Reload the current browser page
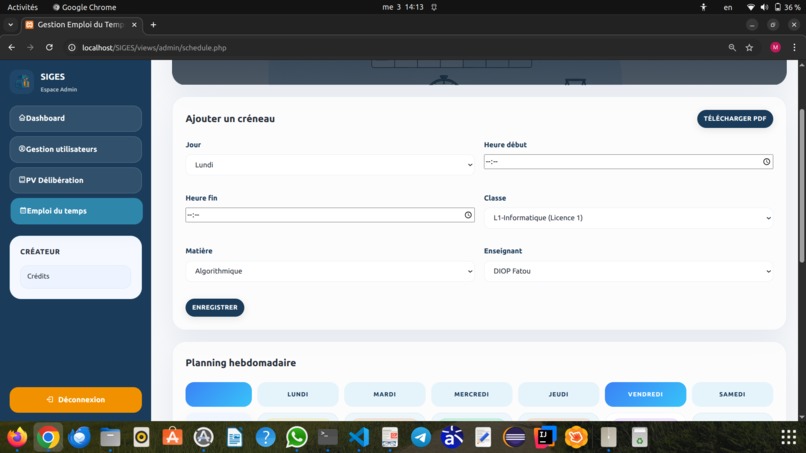Screen dimensions: 806x453 [x=49, y=47]
